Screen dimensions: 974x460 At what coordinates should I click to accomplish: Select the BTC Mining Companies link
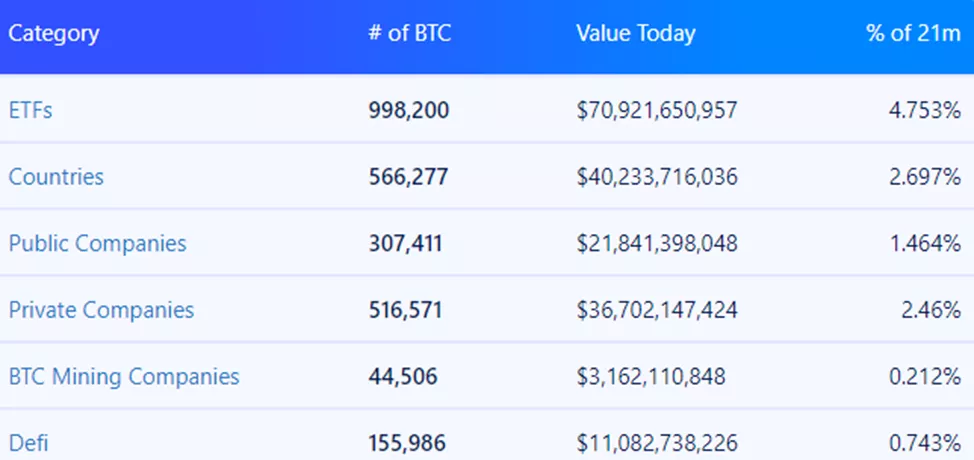point(124,376)
